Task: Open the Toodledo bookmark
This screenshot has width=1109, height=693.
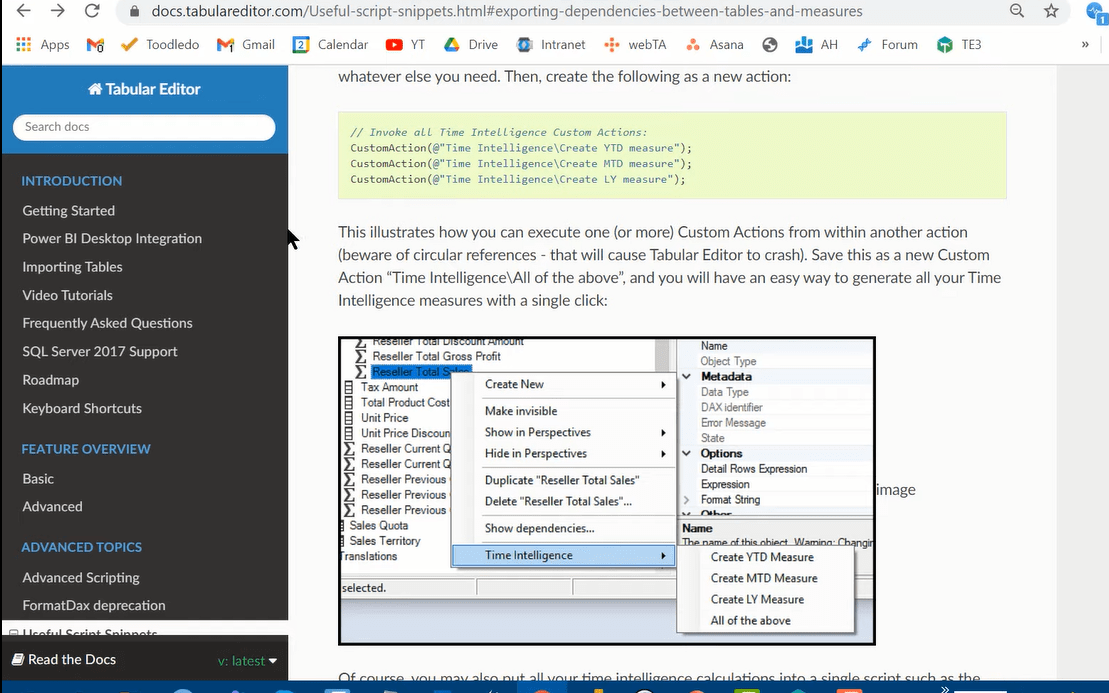Action: pyautogui.click(x=160, y=45)
